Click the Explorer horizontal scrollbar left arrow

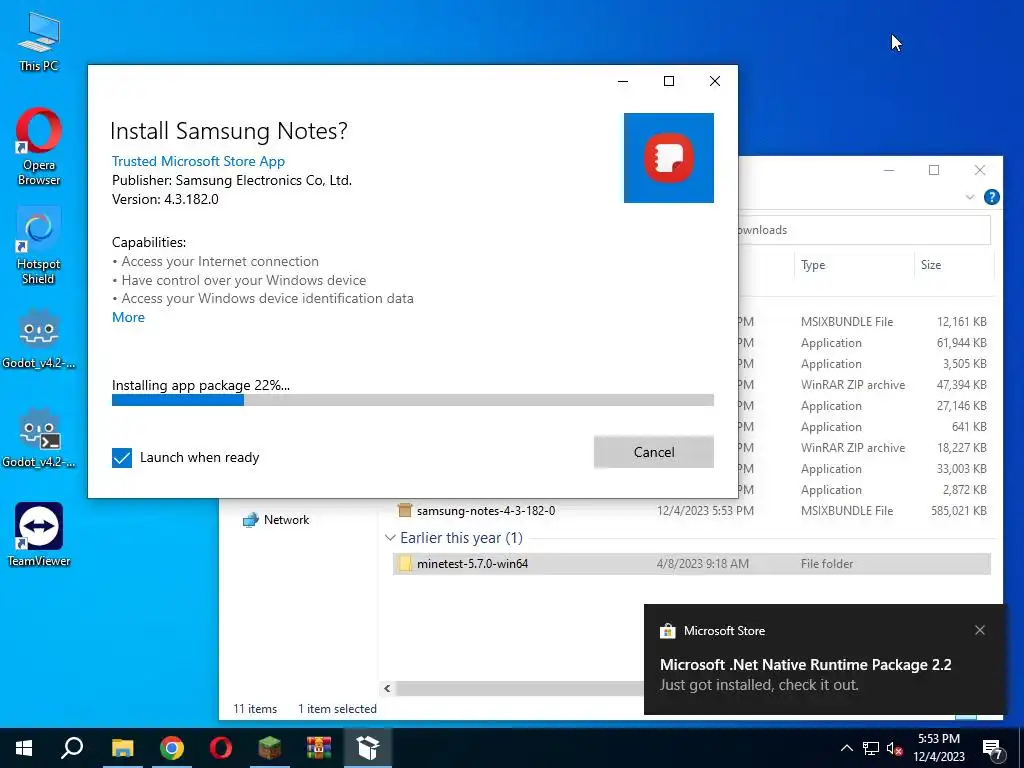387,688
